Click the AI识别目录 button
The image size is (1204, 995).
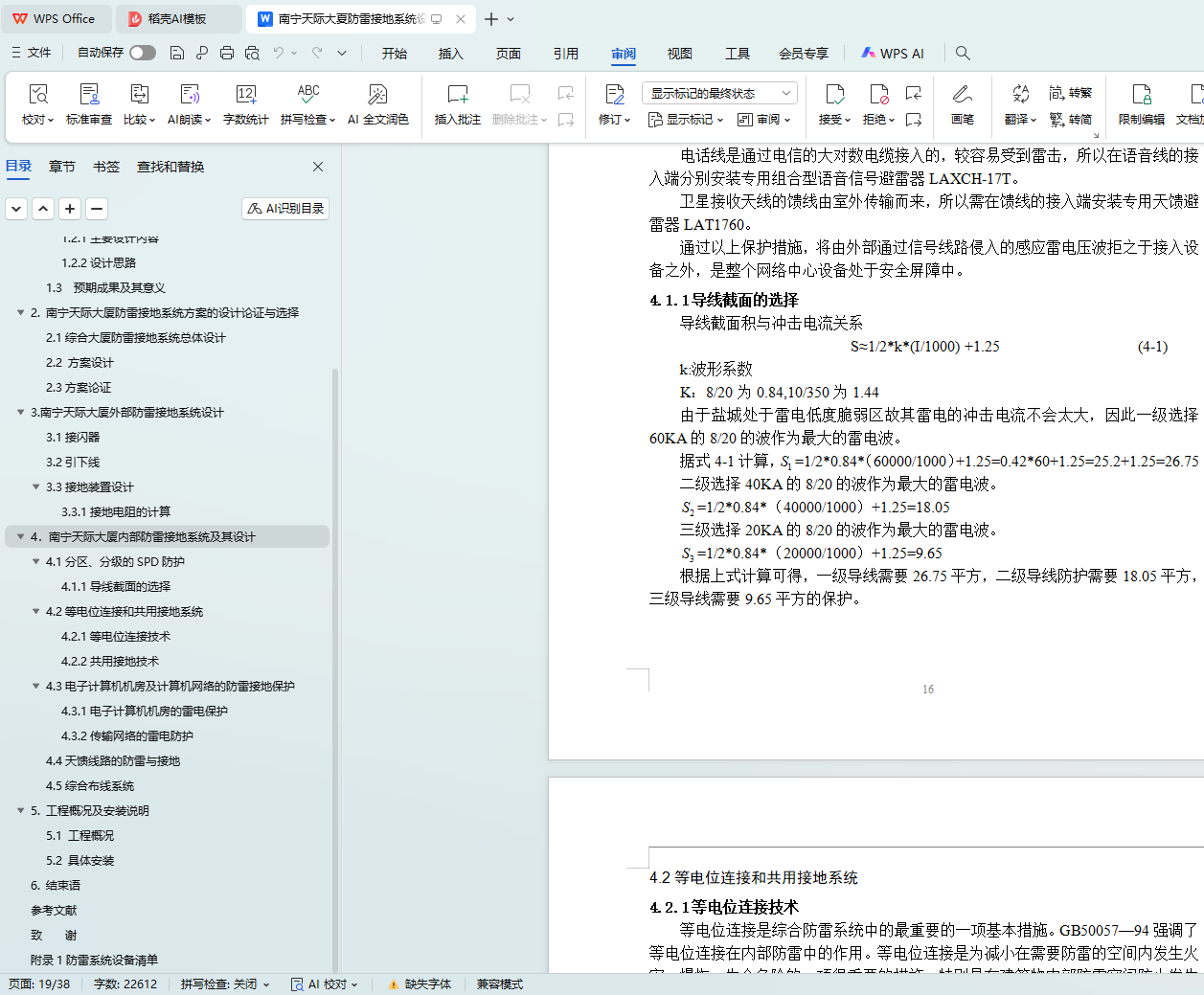click(x=285, y=209)
